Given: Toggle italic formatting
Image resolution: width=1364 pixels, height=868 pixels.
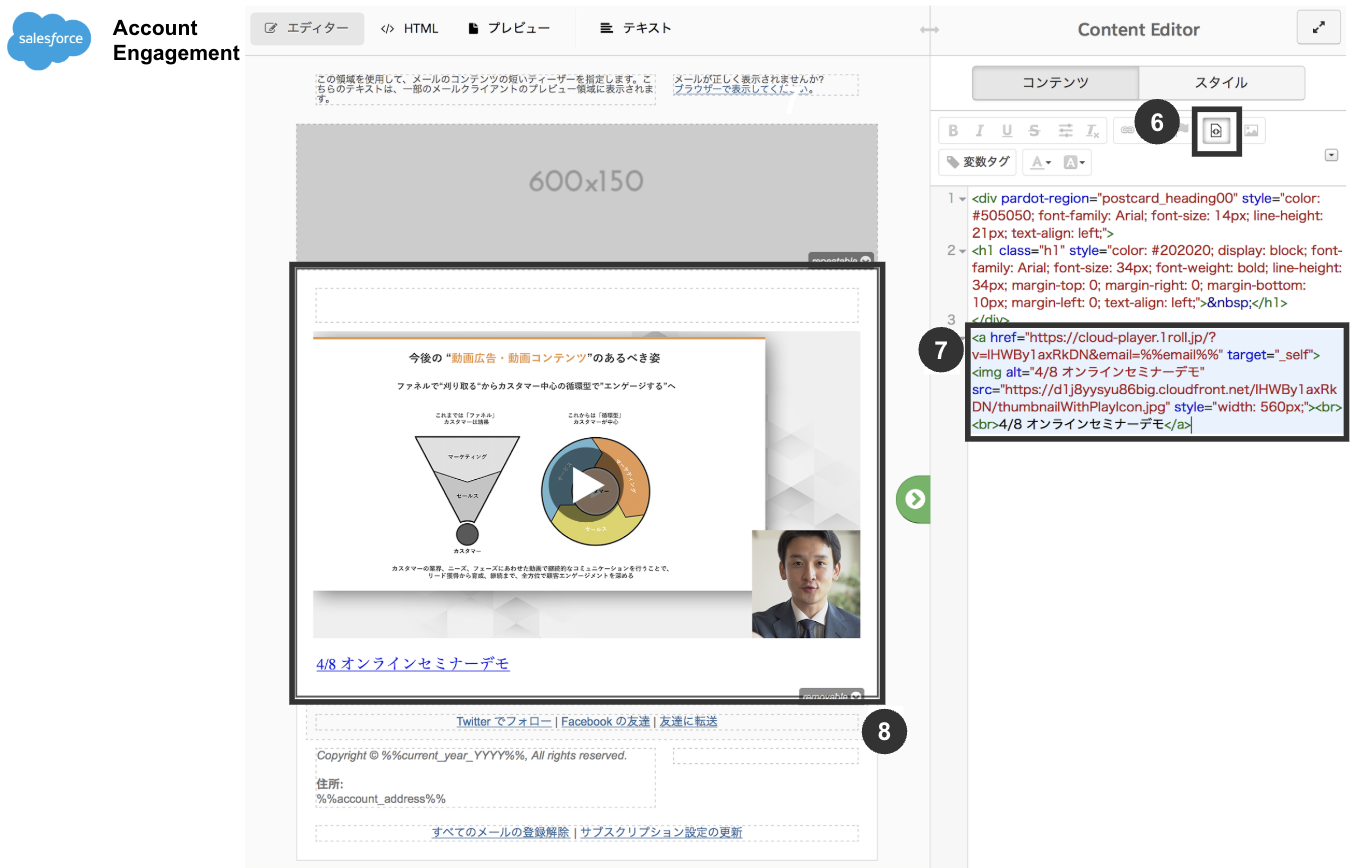Looking at the screenshot, I should point(979,130).
